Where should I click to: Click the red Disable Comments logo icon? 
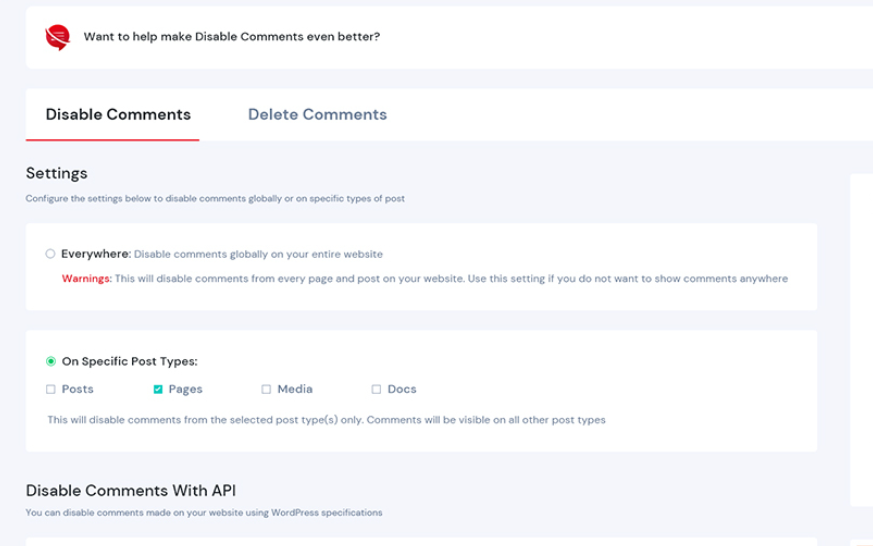(x=57, y=37)
